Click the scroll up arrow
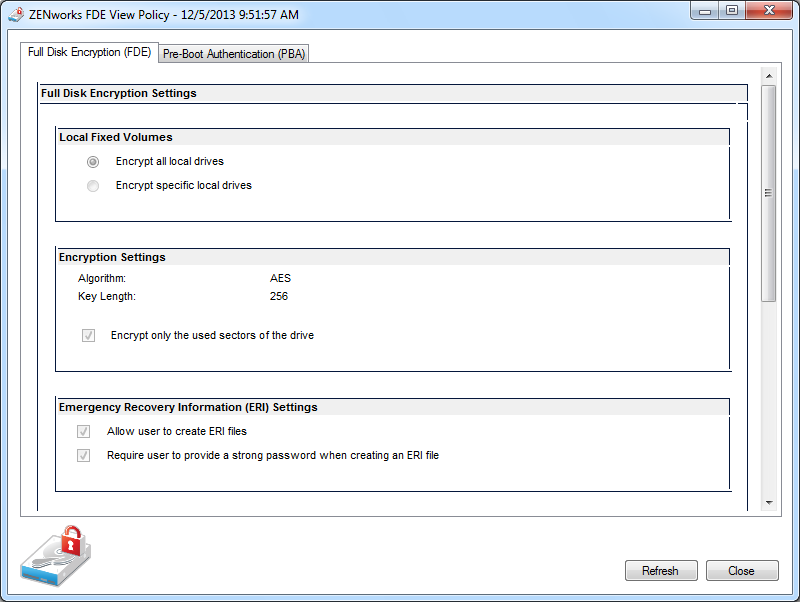Screen dimensions: 801x603 [x=769, y=76]
